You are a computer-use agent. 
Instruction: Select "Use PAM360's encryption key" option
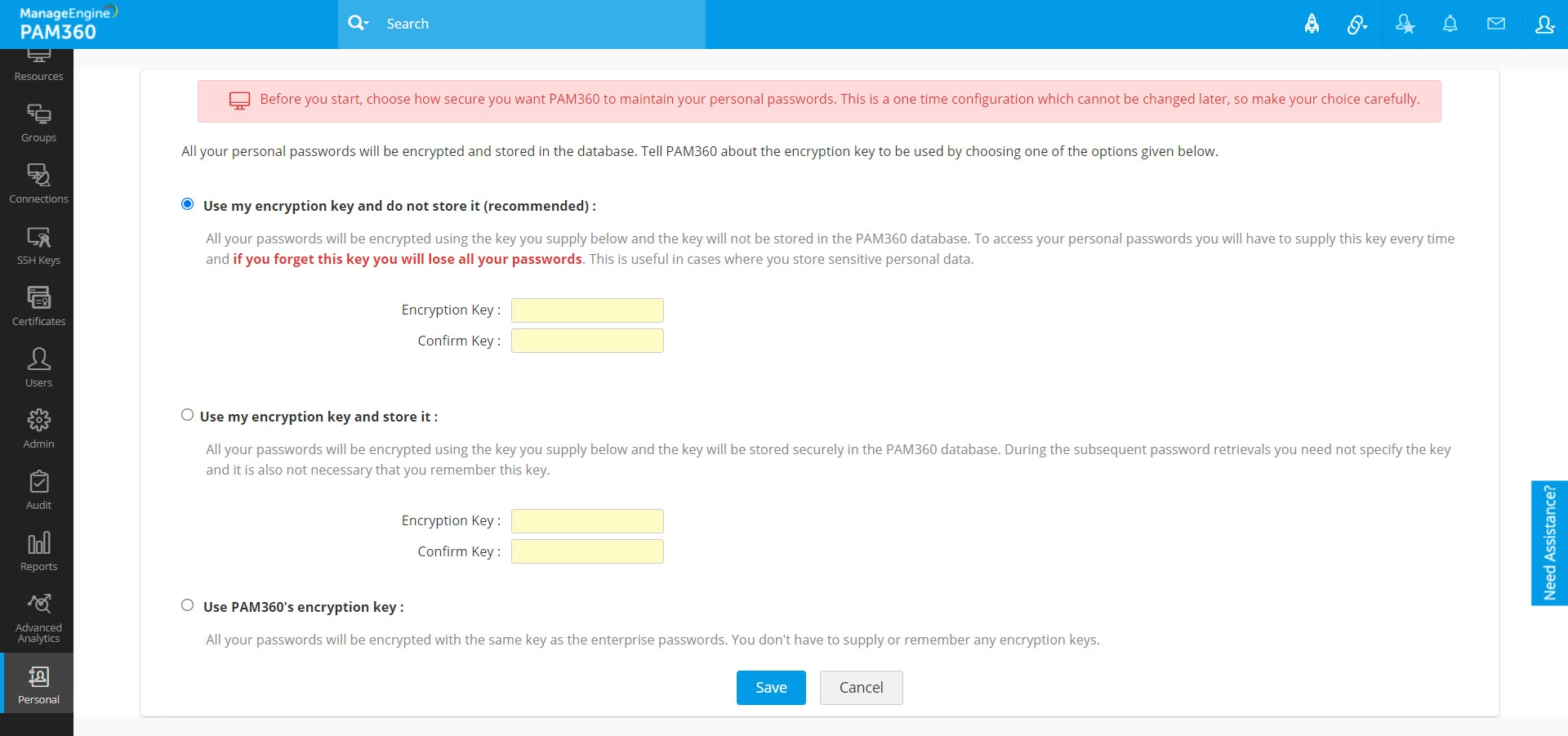(188, 605)
